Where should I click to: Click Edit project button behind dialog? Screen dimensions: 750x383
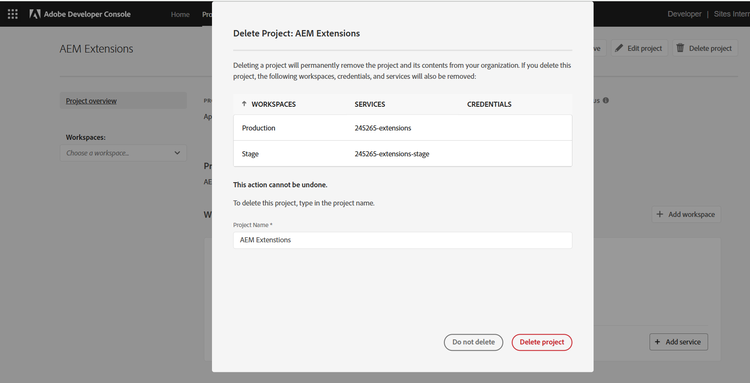(639, 48)
